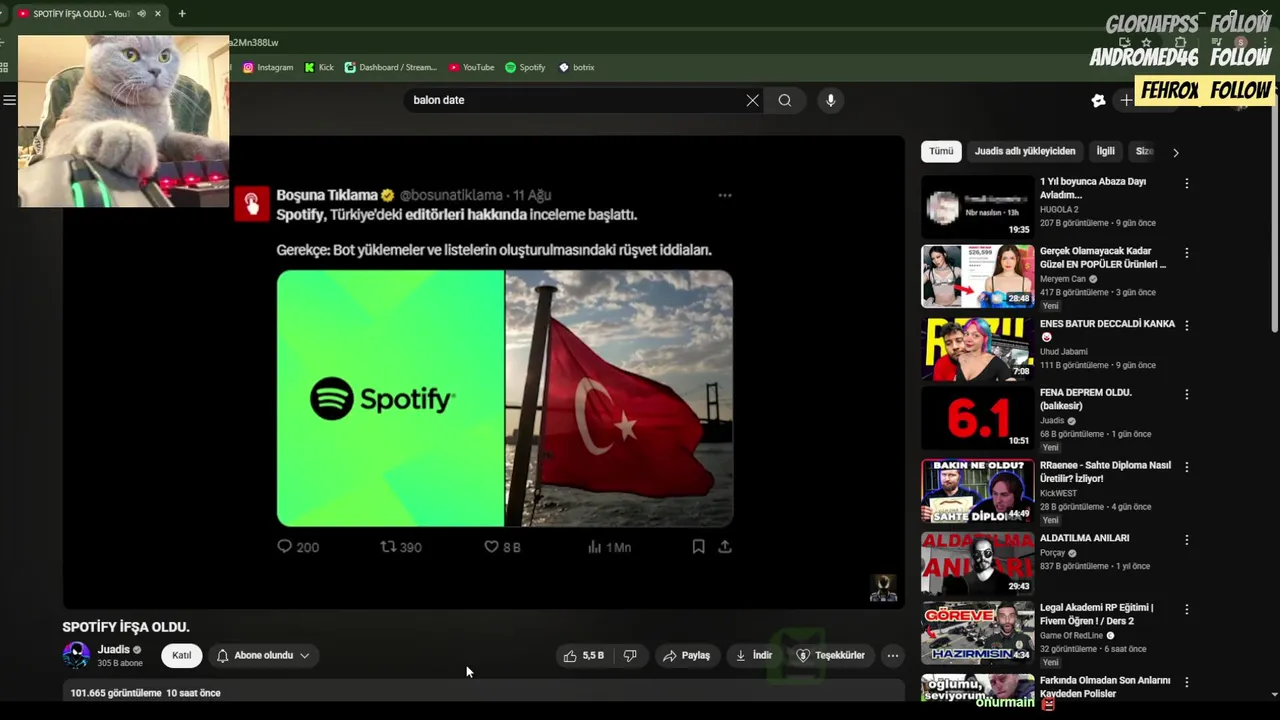Open options for ALDATILMA ANILARI video
The image size is (1280, 720).
point(1187,540)
